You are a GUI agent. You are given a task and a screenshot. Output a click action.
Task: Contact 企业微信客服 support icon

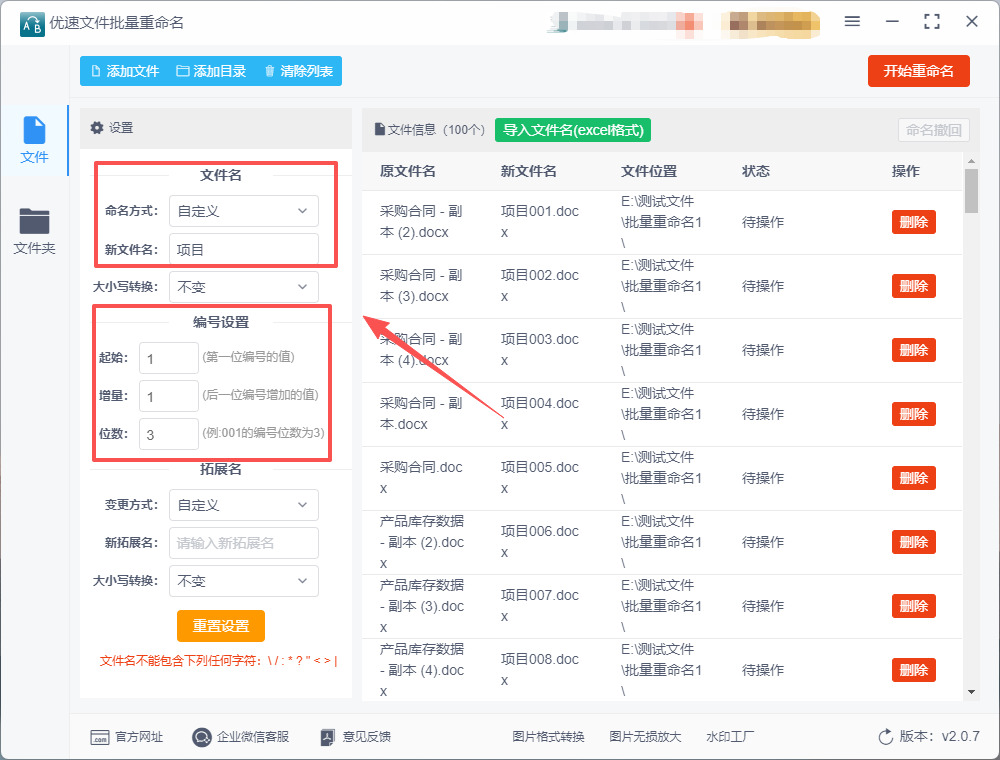[202, 737]
